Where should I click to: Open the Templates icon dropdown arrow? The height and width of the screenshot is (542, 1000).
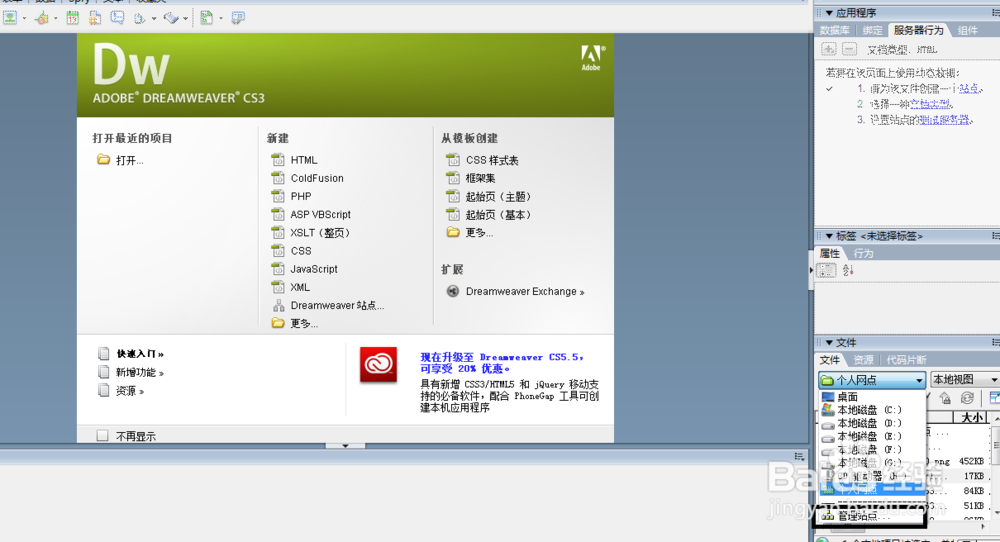(x=221, y=18)
